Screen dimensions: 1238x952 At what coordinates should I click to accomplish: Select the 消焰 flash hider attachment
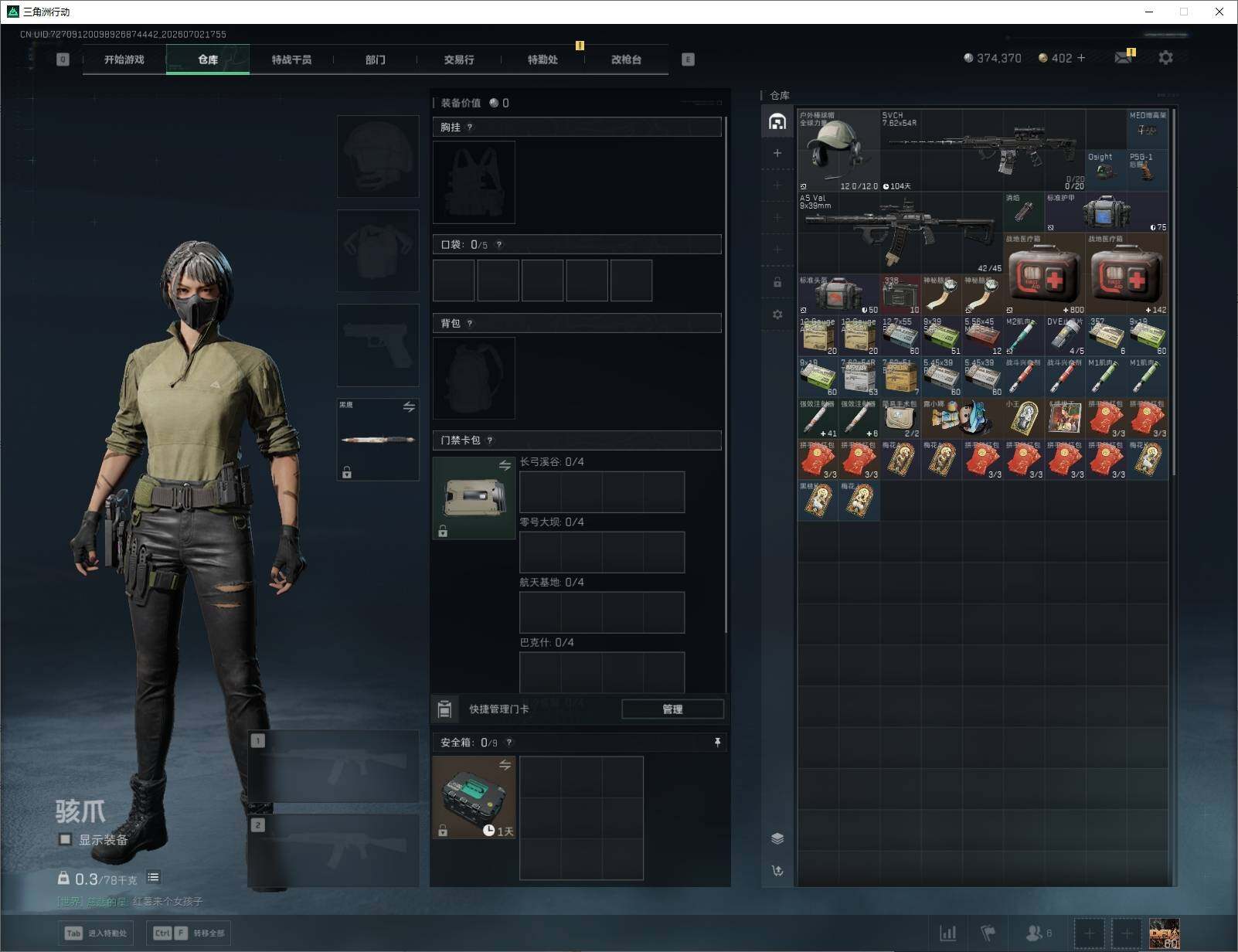point(1024,212)
